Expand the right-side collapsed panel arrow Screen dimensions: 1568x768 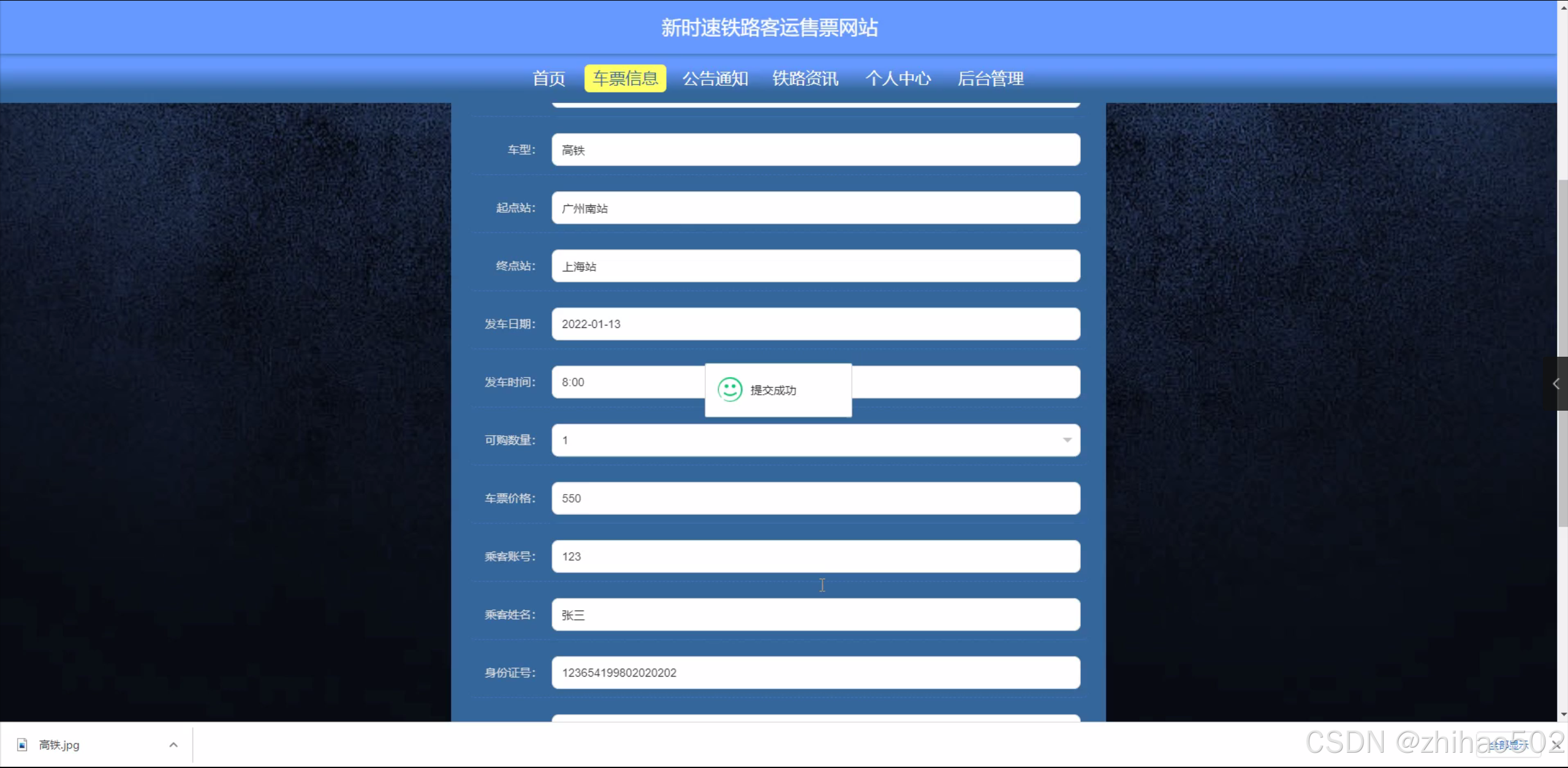(1556, 384)
